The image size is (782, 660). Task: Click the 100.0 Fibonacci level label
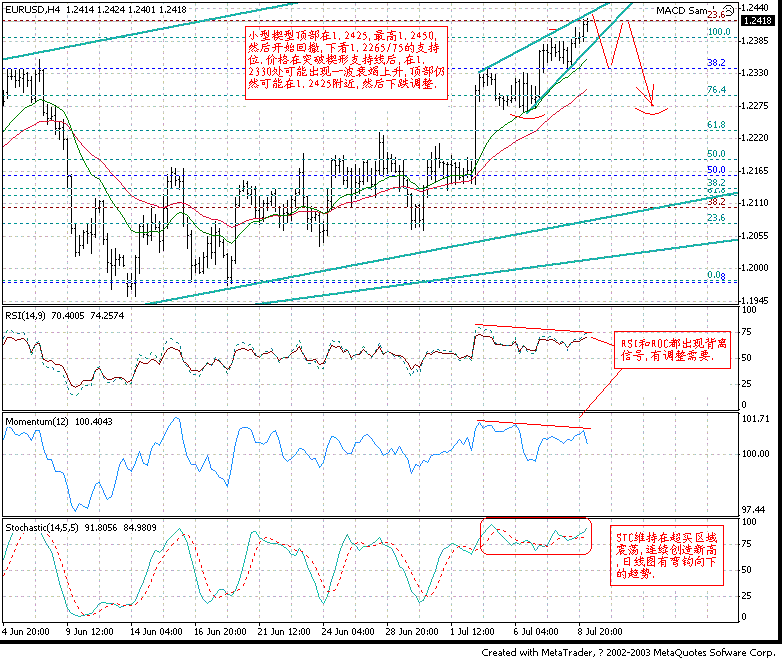click(719, 32)
